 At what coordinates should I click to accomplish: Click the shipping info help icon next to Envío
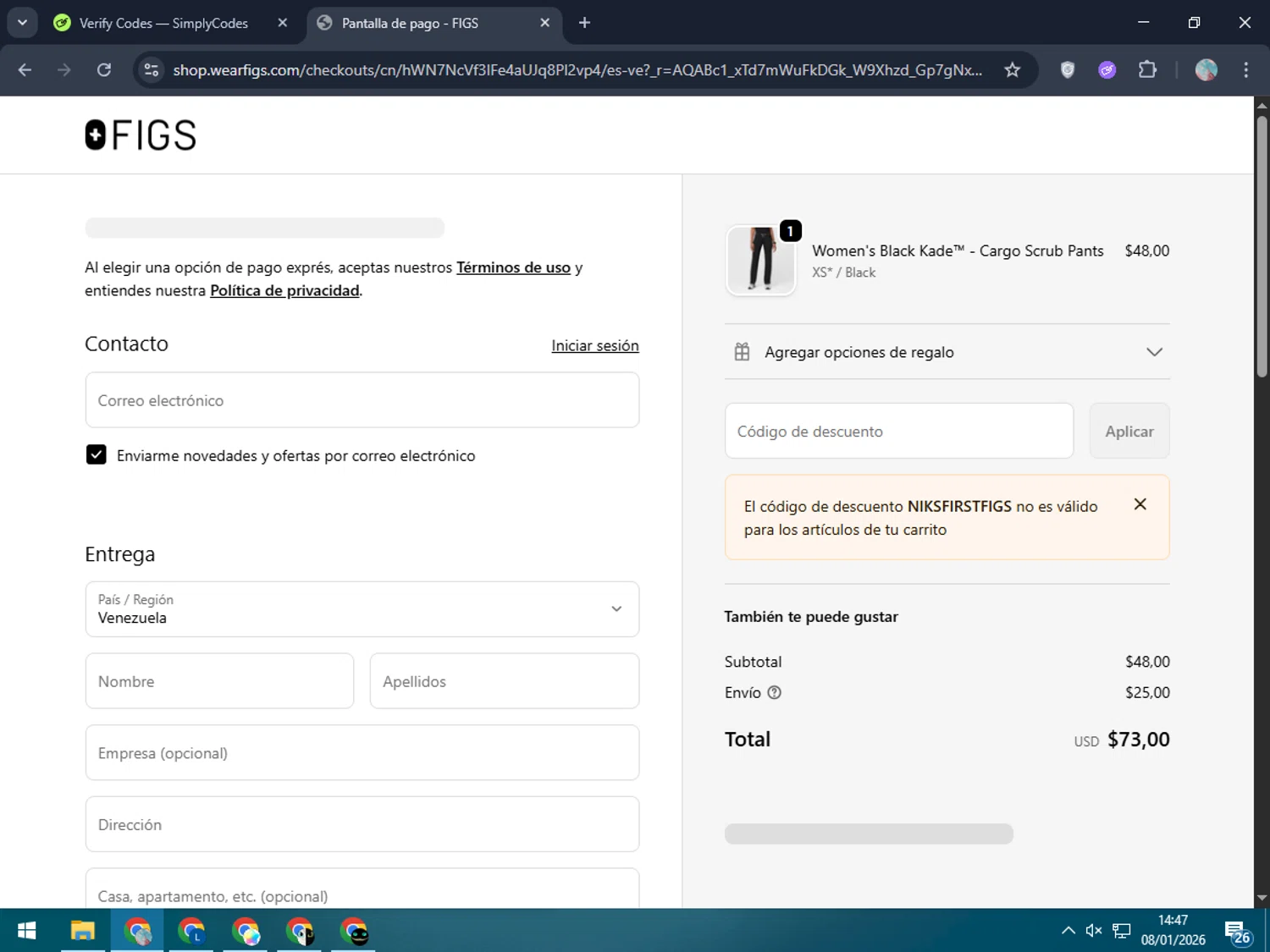click(x=774, y=693)
